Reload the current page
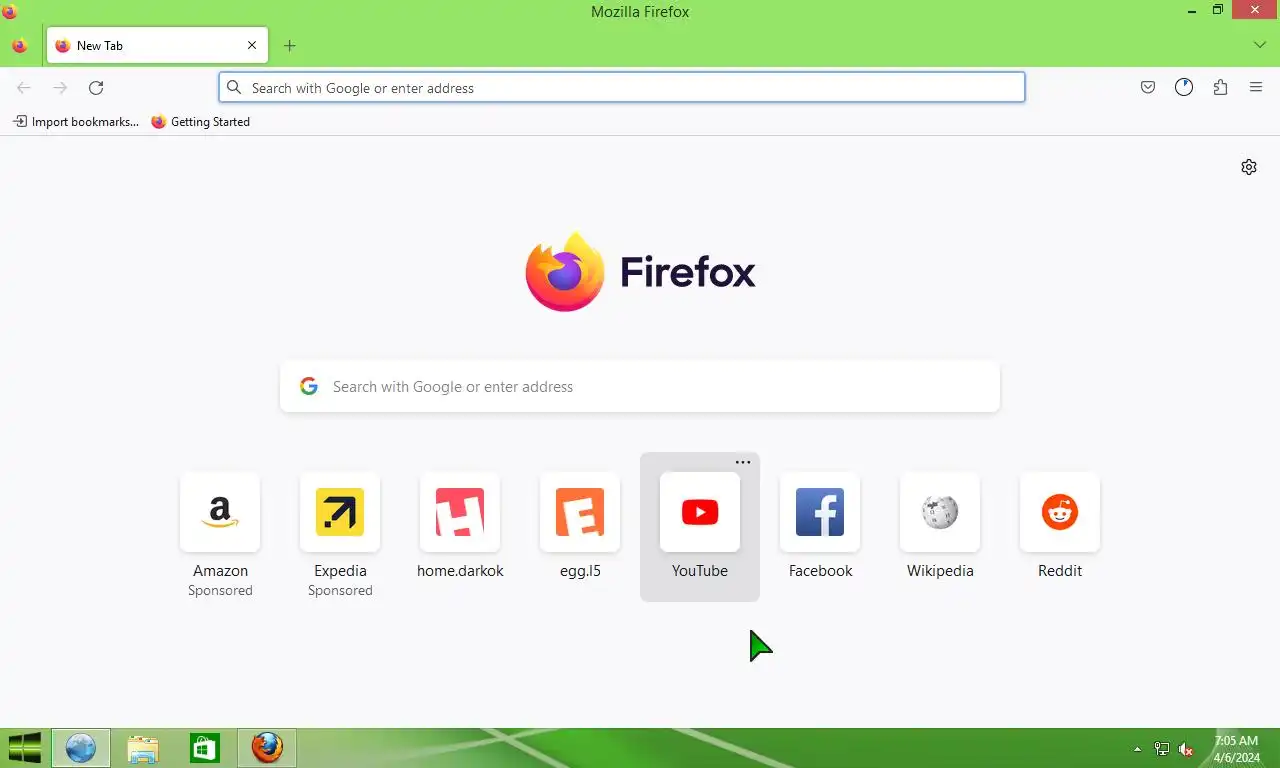The height and width of the screenshot is (768, 1280). point(96,88)
